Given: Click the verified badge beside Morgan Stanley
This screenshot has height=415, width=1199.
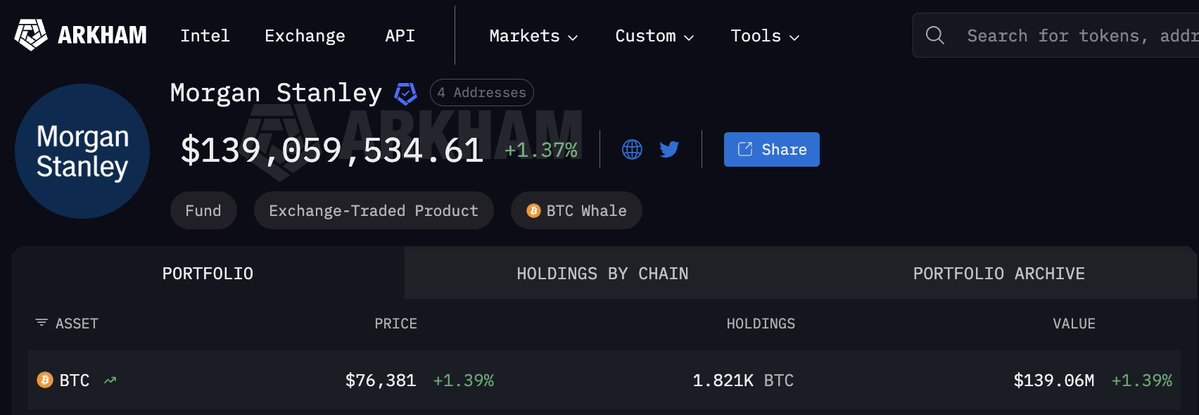Looking at the screenshot, I should (x=405, y=94).
